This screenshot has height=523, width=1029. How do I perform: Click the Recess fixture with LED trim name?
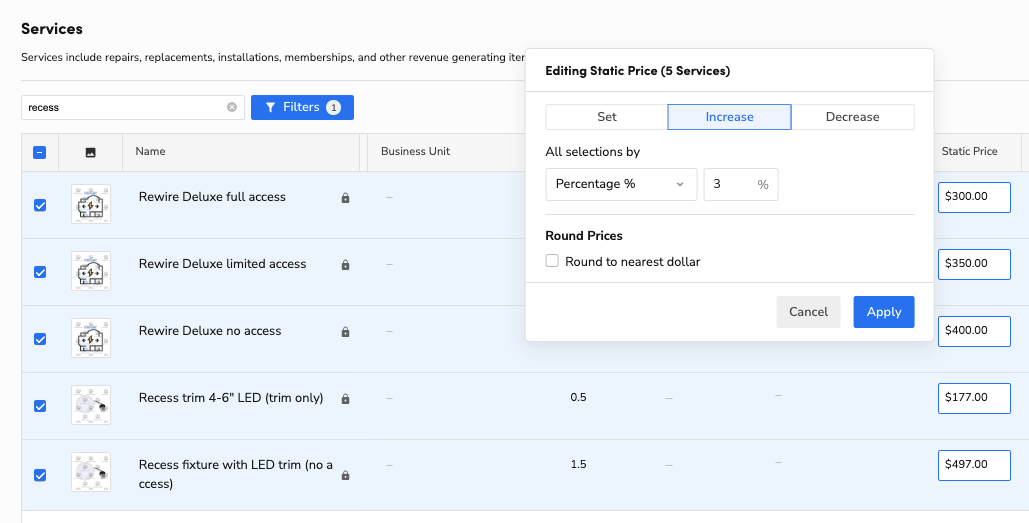(x=236, y=474)
